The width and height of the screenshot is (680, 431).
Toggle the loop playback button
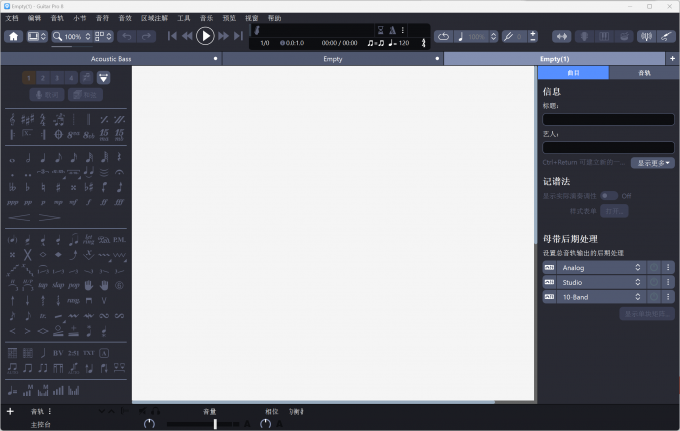point(443,36)
